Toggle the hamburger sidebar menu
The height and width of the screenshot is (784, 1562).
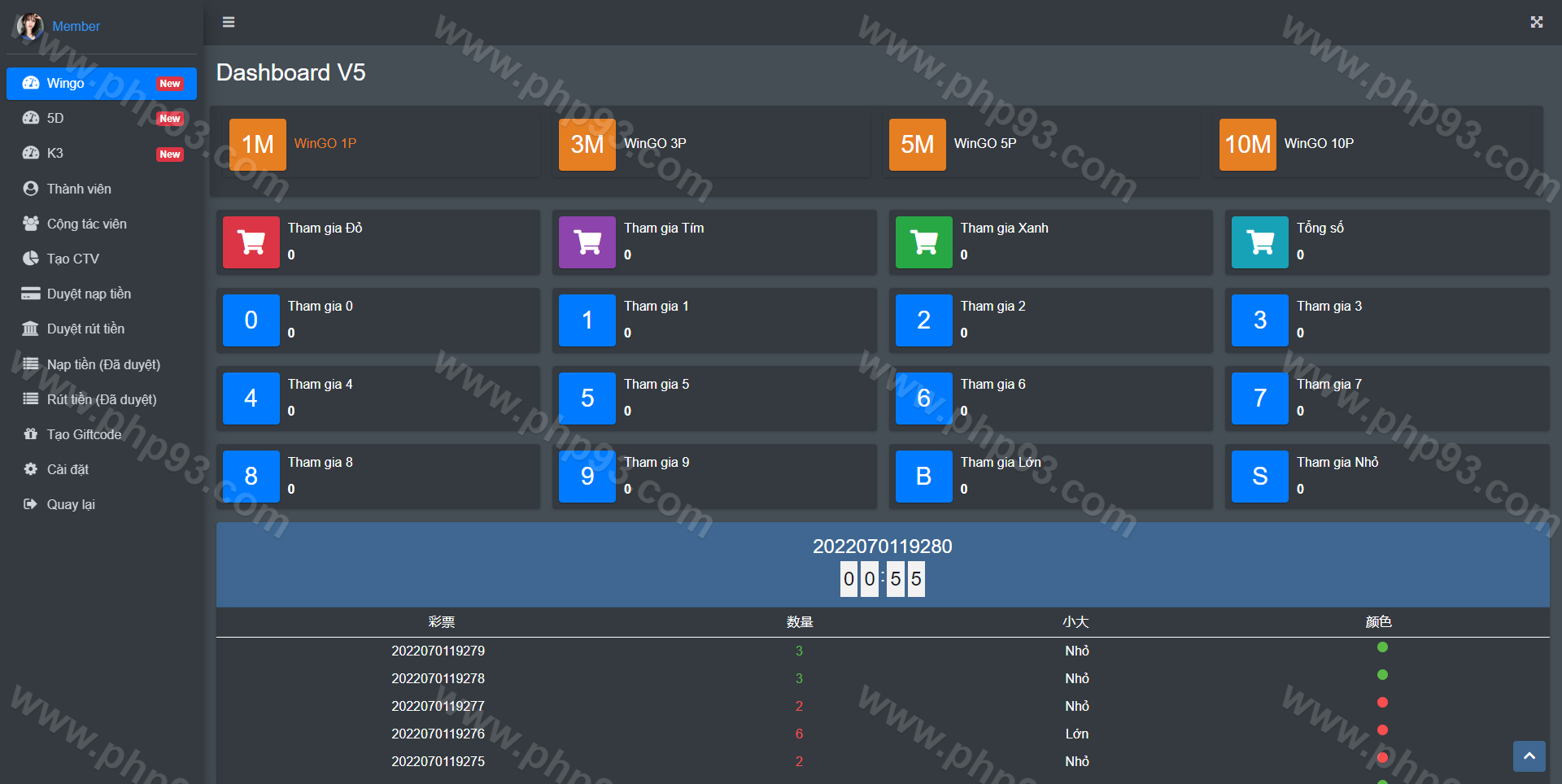[x=229, y=22]
